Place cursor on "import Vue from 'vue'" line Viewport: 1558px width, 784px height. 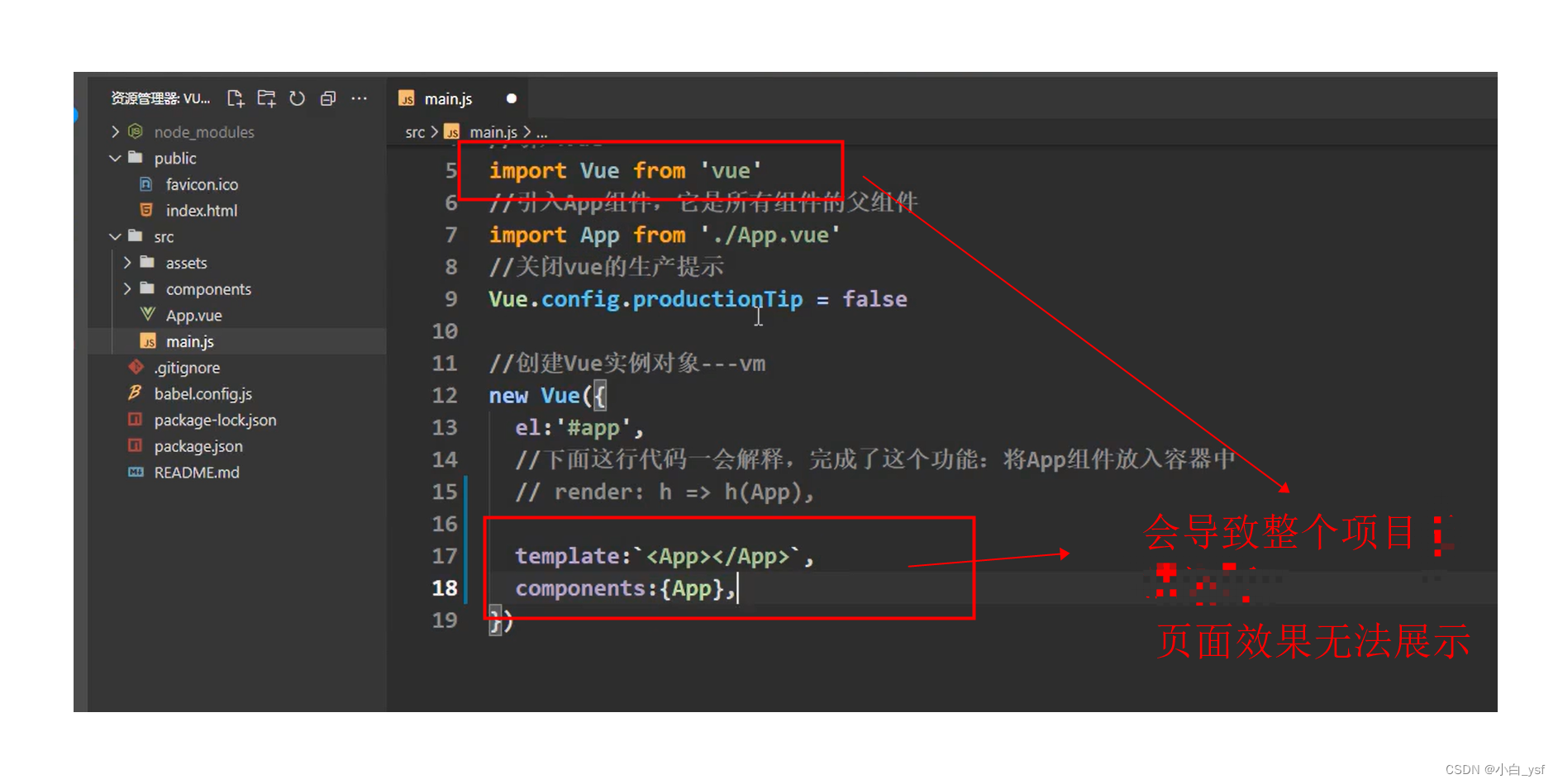625,171
